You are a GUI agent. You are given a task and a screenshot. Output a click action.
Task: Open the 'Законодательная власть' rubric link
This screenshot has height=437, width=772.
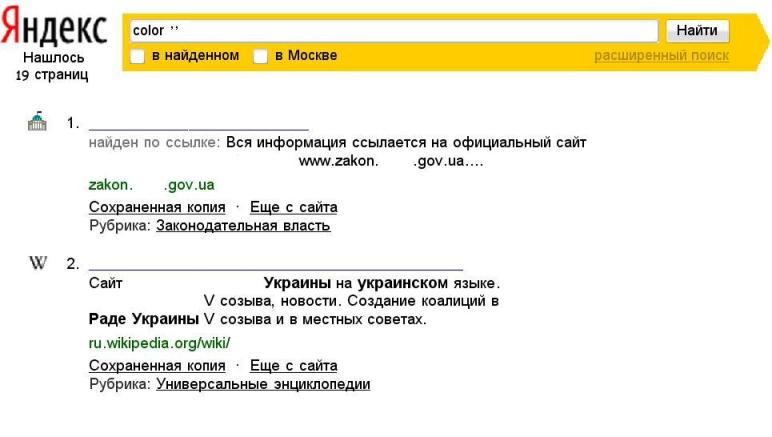tap(243, 226)
